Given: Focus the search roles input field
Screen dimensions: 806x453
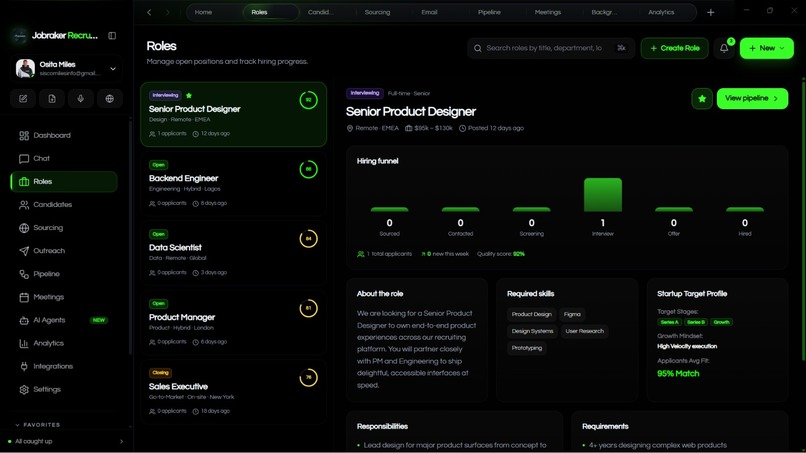Looking at the screenshot, I should pos(551,48).
